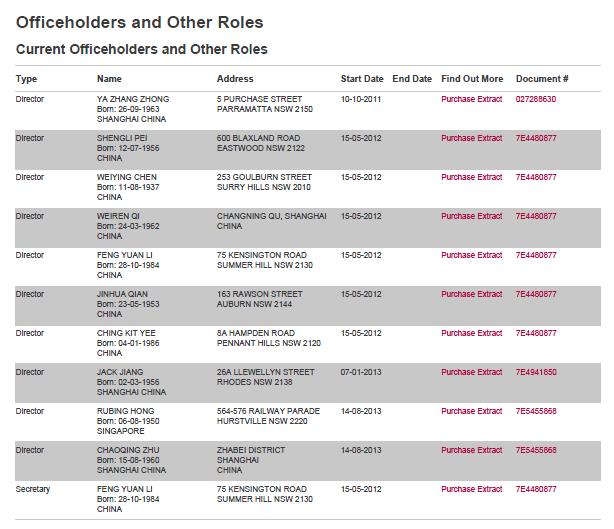This screenshot has width=614, height=529.
Task: Open document 7E4480877 for Shengli Pei
Action: 535,139
